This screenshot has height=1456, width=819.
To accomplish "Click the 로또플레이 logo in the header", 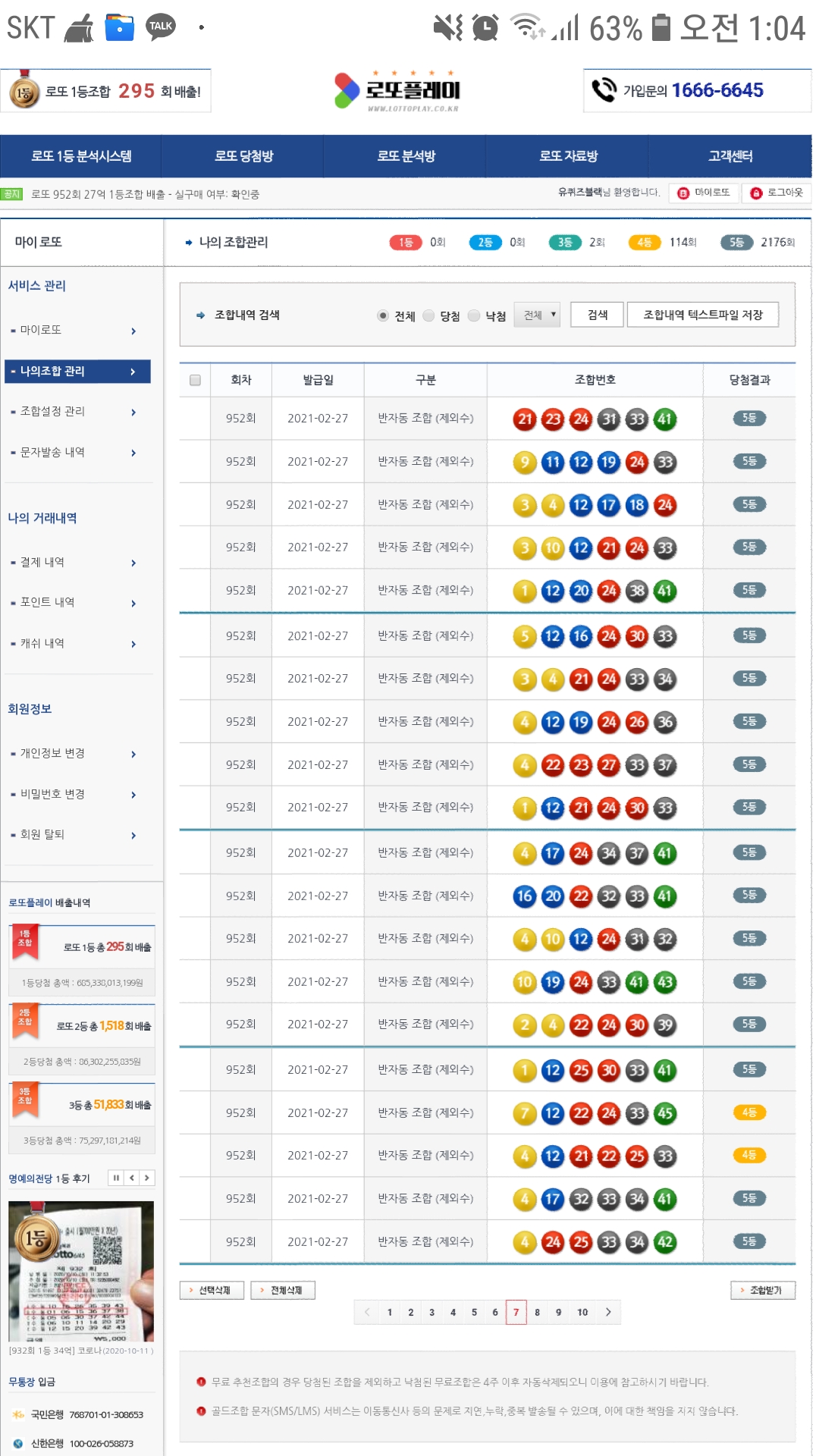I will click(x=397, y=91).
